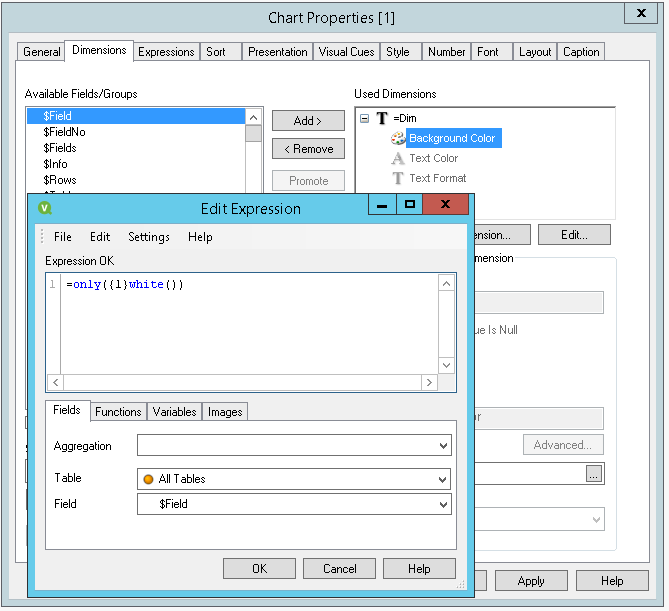669x611 pixels.
Task: Click the < Remove button
Action: (x=308, y=148)
